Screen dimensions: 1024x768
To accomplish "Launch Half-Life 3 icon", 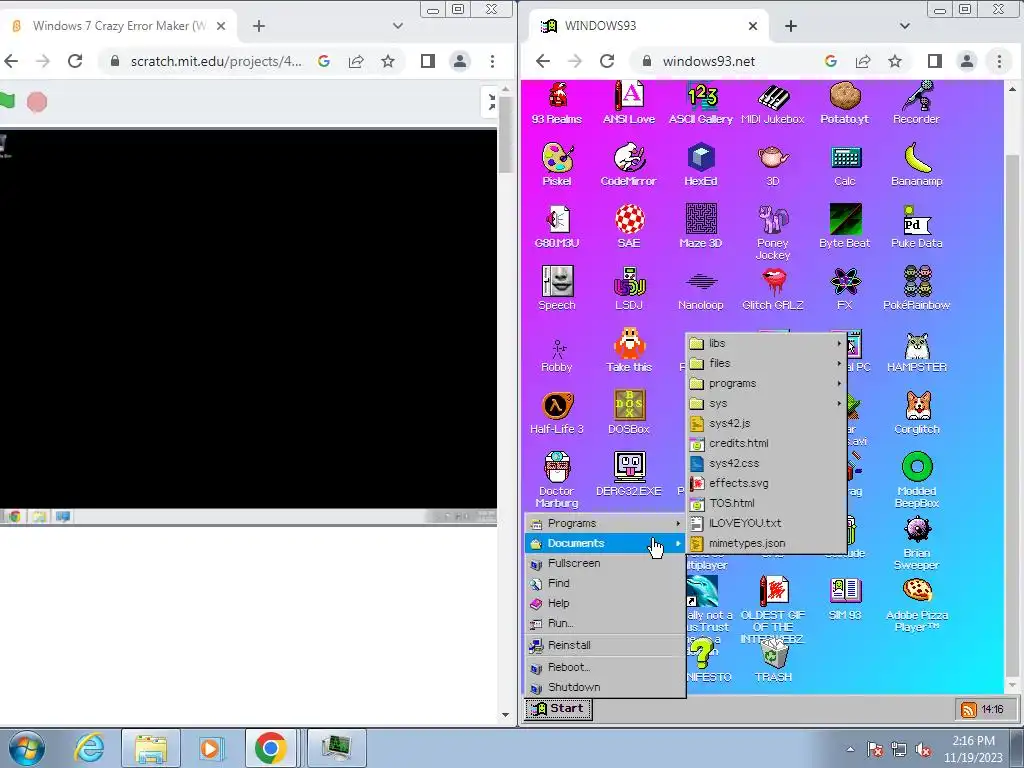I will [x=557, y=412].
